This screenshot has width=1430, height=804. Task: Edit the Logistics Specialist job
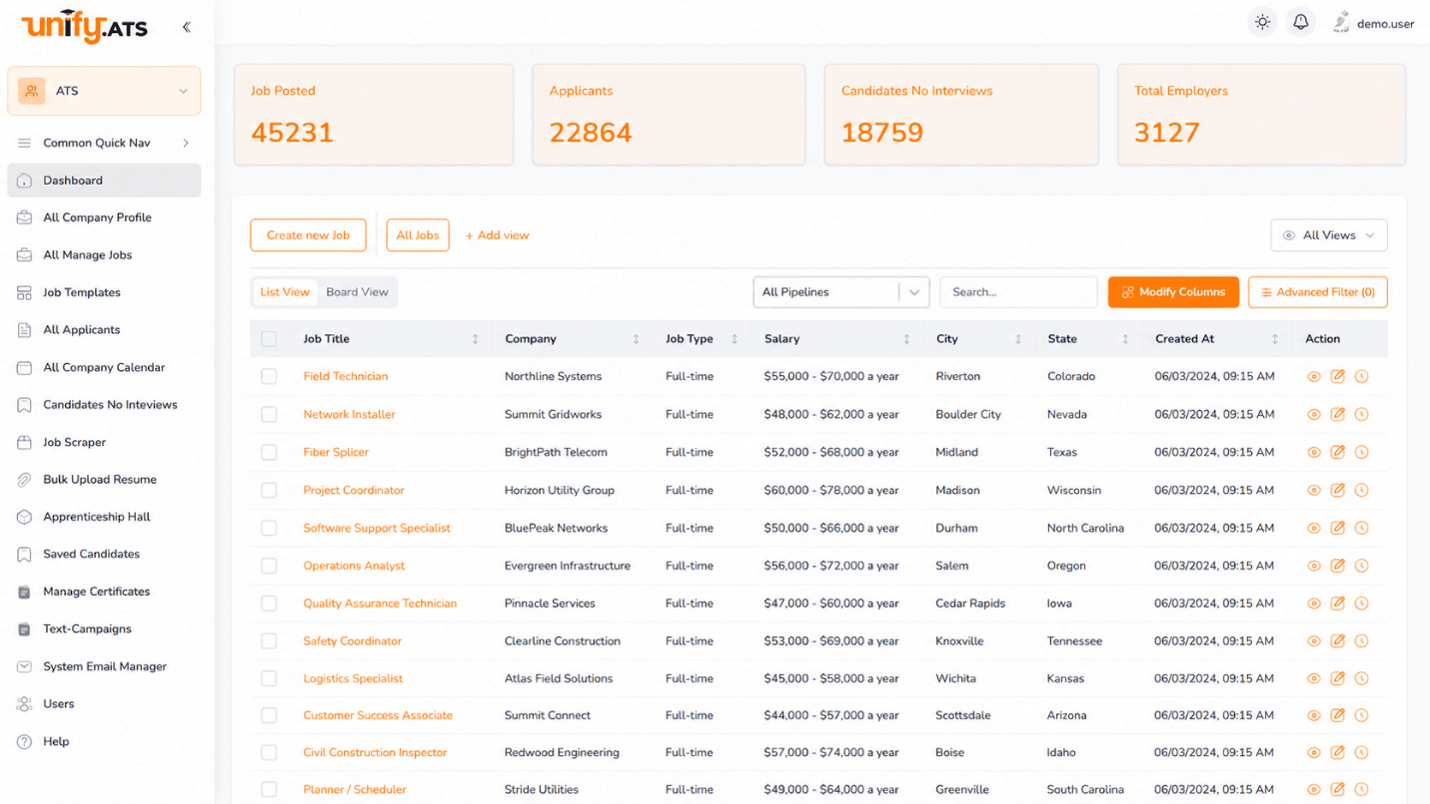1338,679
